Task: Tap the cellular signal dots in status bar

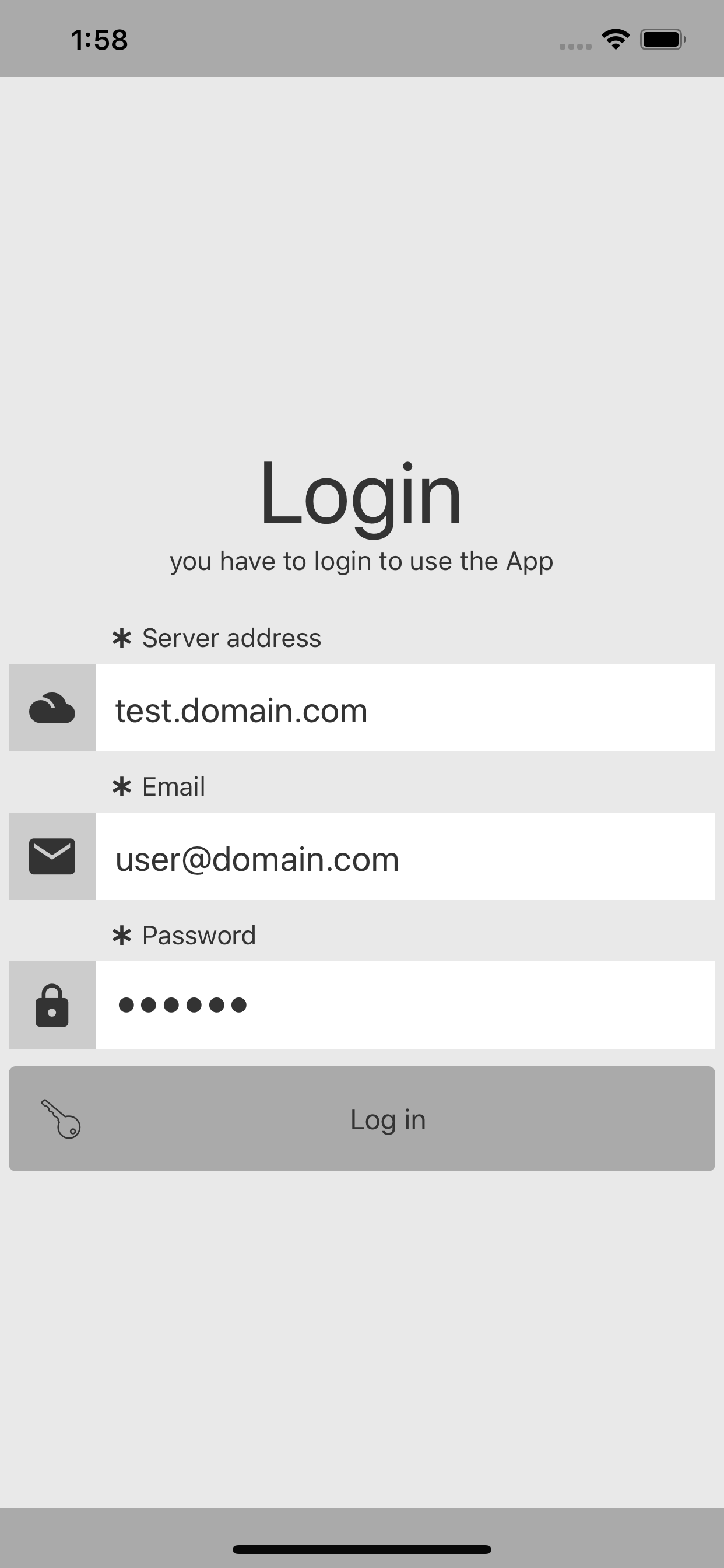Action: click(x=575, y=46)
